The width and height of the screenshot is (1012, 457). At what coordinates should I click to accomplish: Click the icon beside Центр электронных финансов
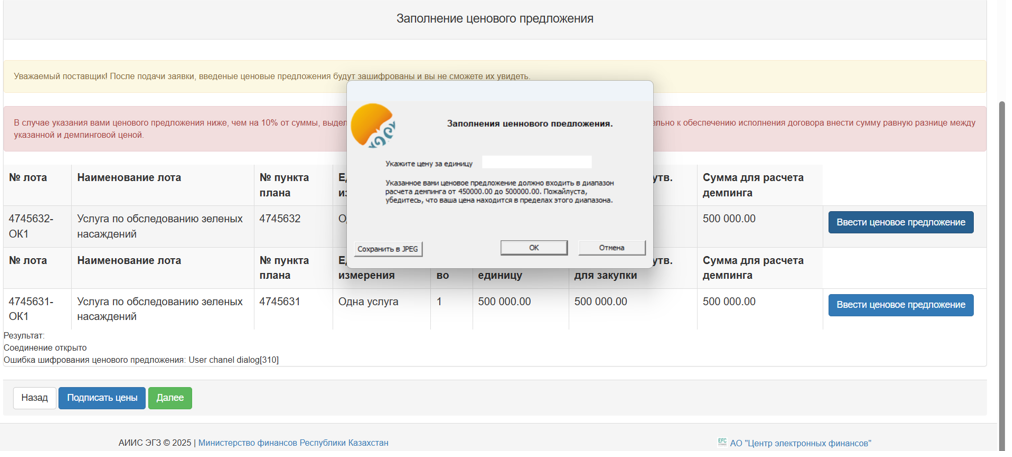(x=722, y=442)
